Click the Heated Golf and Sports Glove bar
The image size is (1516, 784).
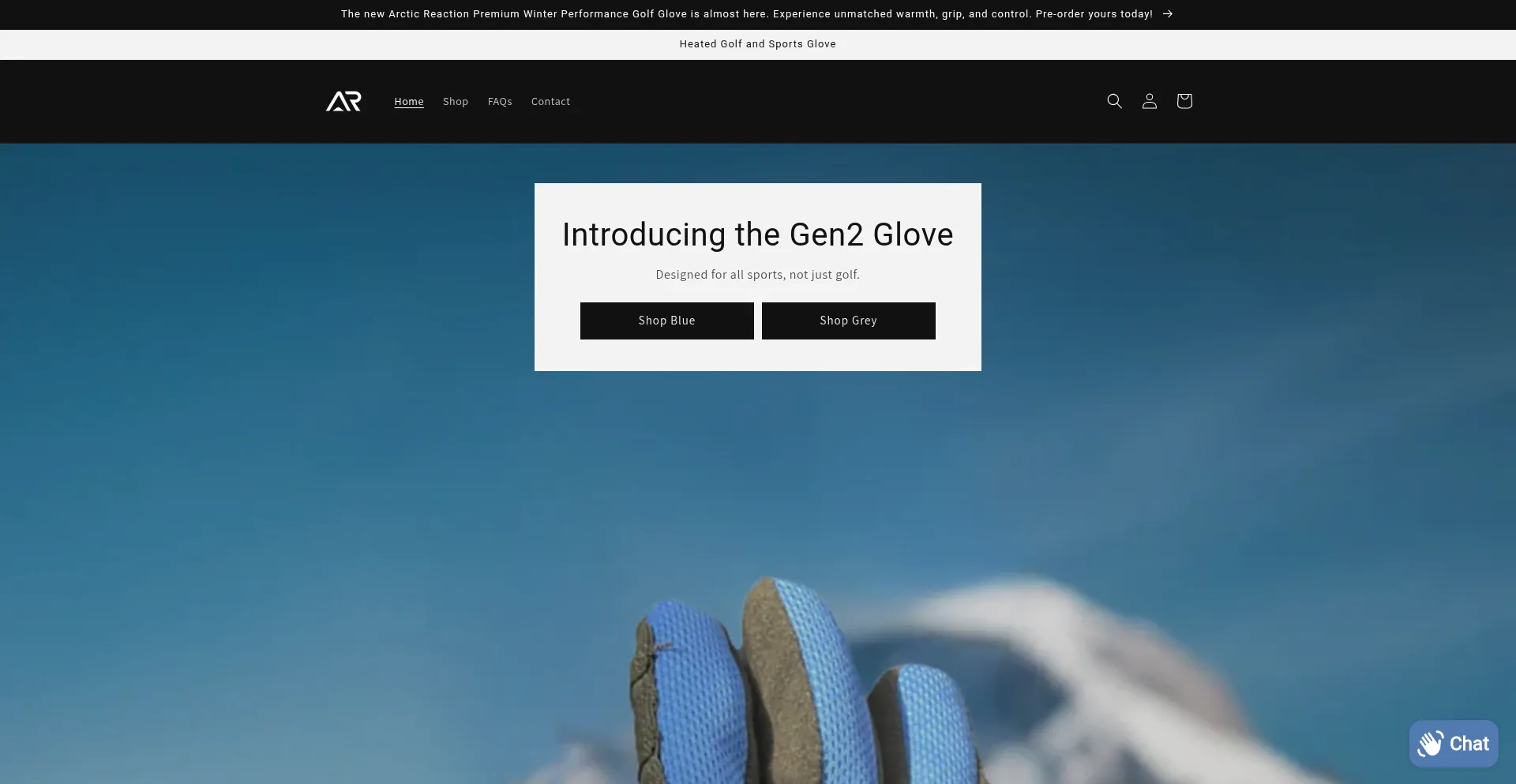pos(758,44)
